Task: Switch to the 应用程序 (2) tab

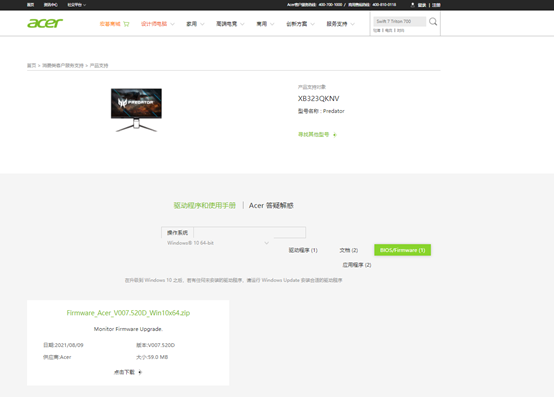Action: tap(356, 265)
